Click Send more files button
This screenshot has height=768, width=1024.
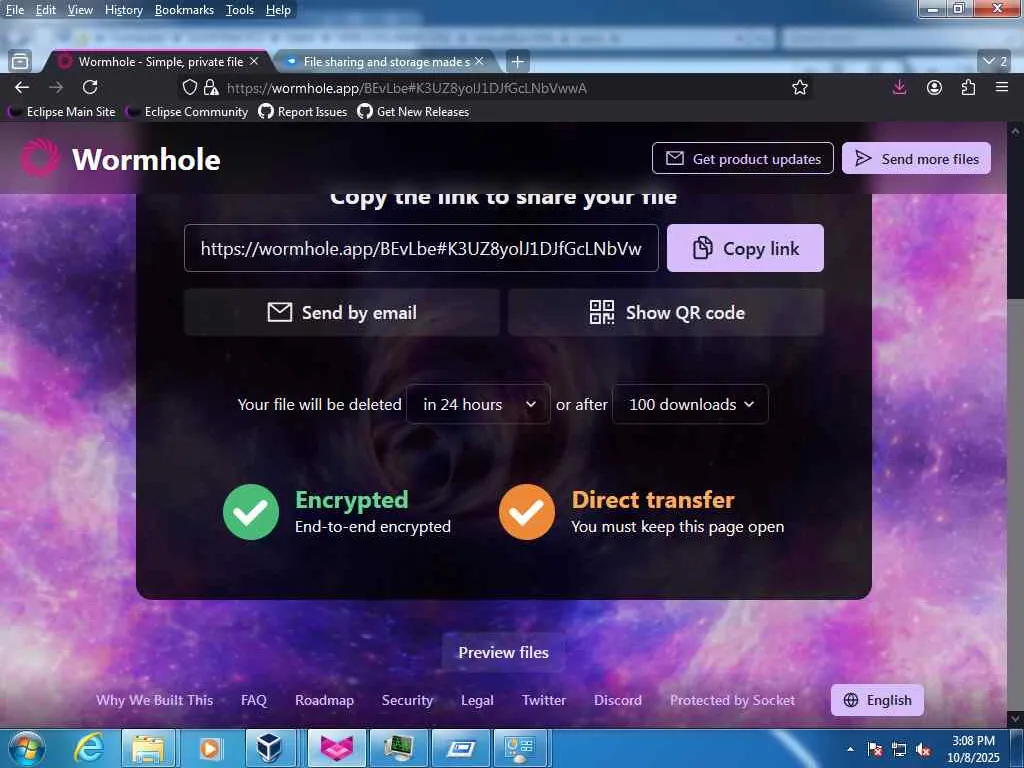[916, 158]
